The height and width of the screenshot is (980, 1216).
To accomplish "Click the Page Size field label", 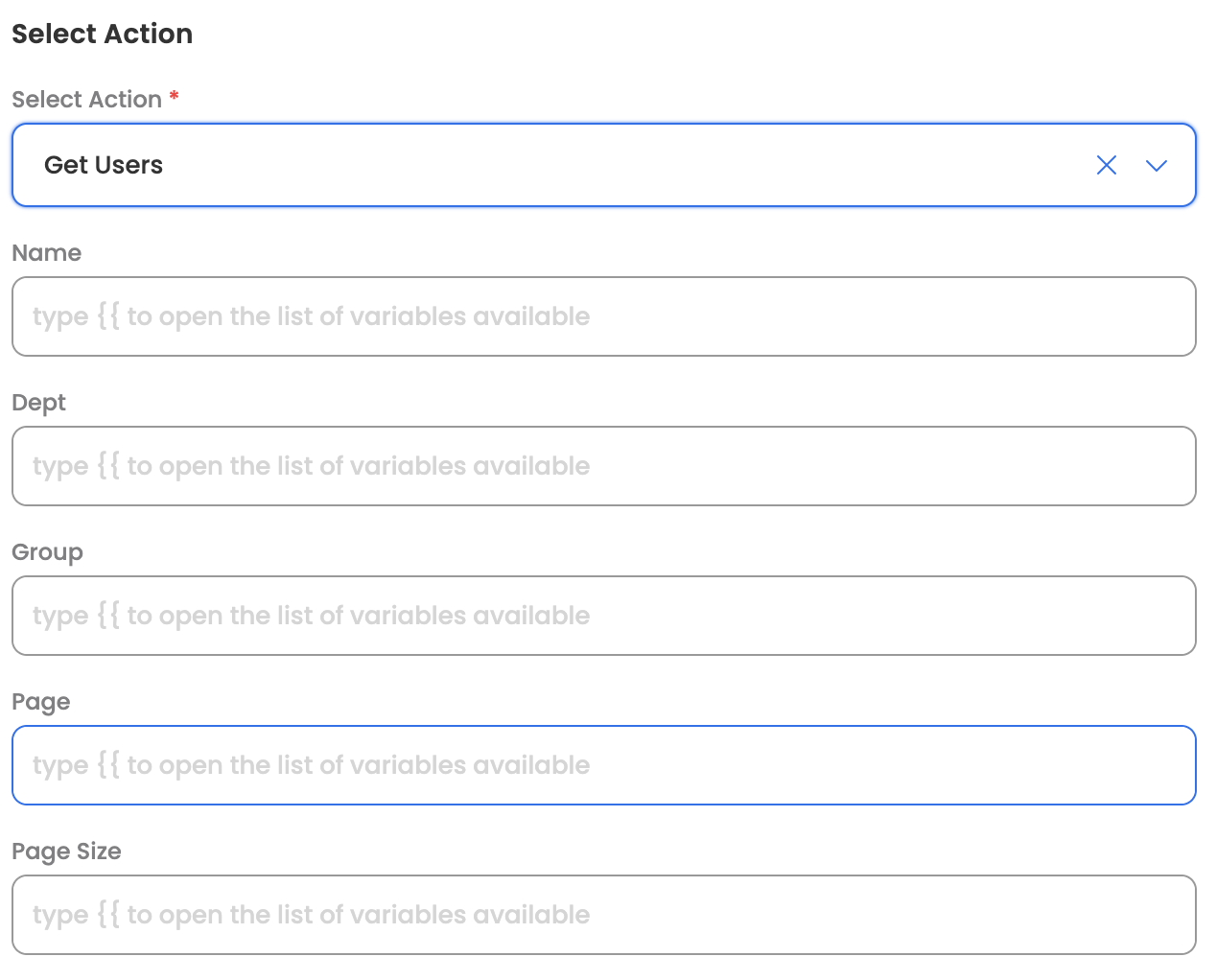I will (x=67, y=852).
